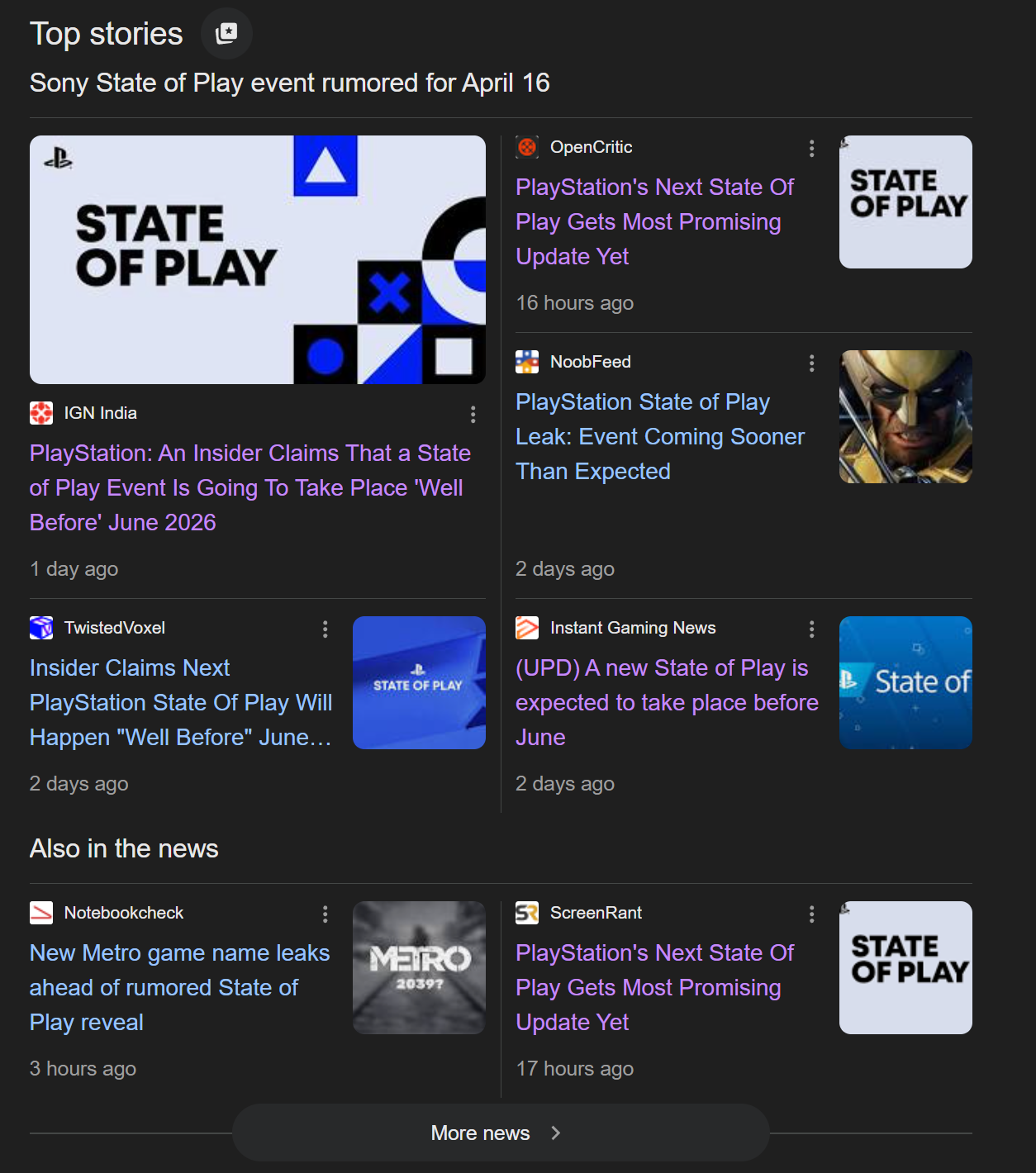This screenshot has width=1036, height=1173.
Task: Click the Also in the news heading
Action: (124, 848)
